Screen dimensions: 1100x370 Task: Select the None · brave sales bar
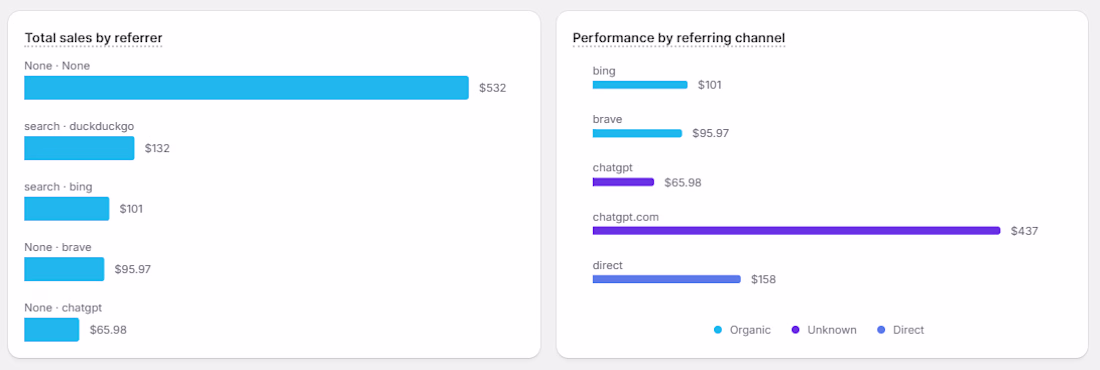(x=64, y=269)
